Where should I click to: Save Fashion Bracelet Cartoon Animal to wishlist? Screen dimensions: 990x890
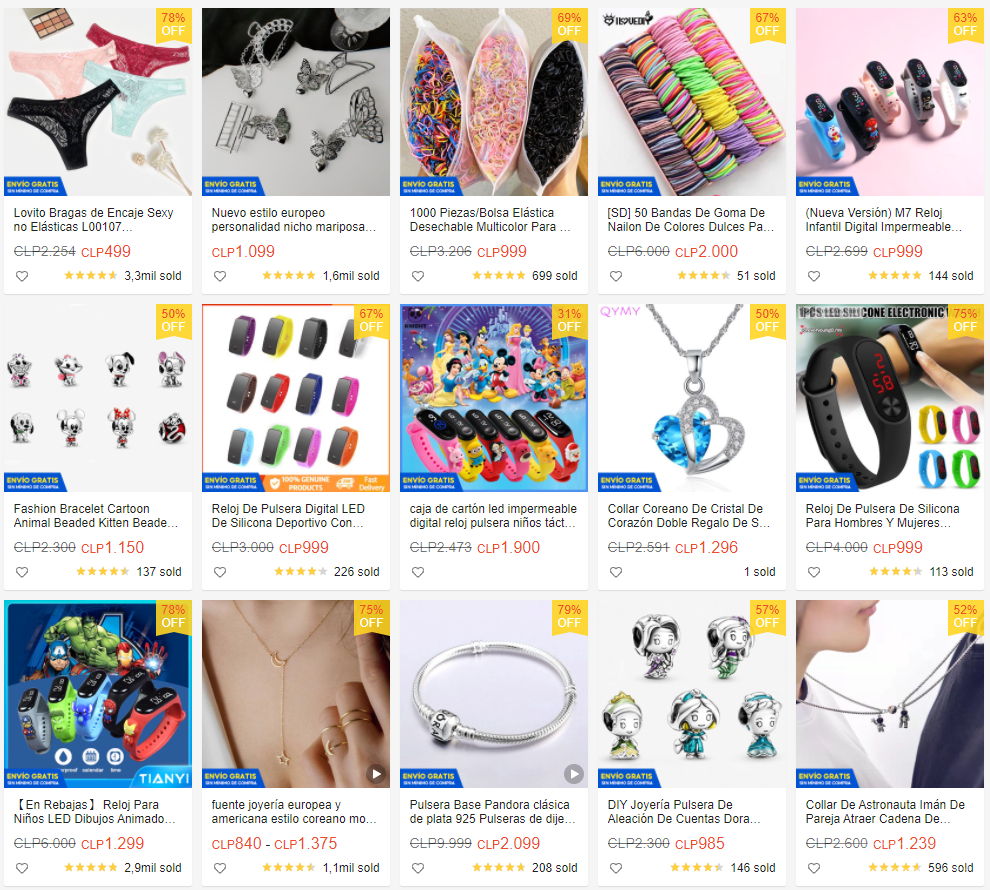point(22,572)
